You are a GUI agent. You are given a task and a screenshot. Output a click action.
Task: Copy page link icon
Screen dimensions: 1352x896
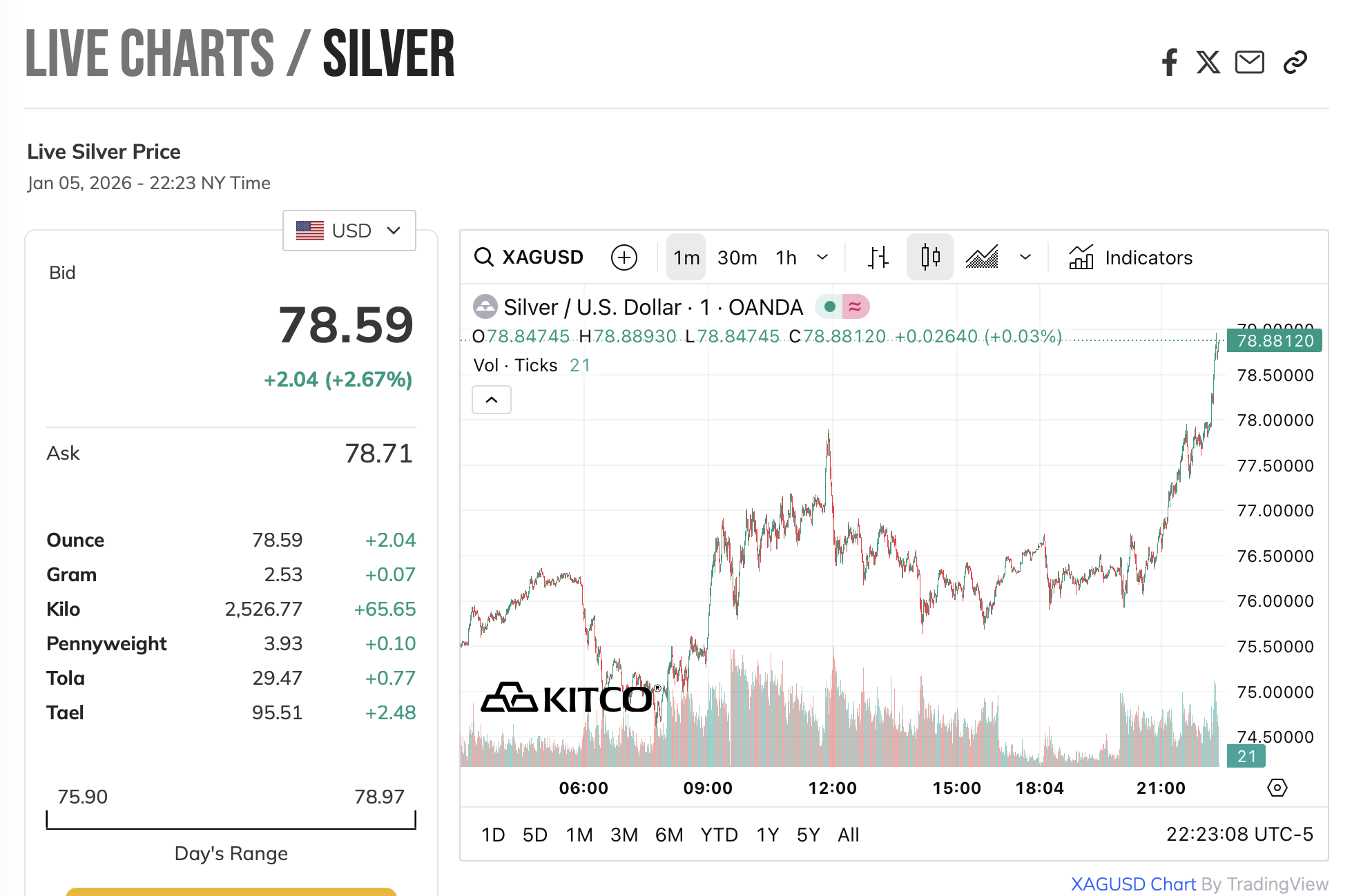(x=1295, y=62)
